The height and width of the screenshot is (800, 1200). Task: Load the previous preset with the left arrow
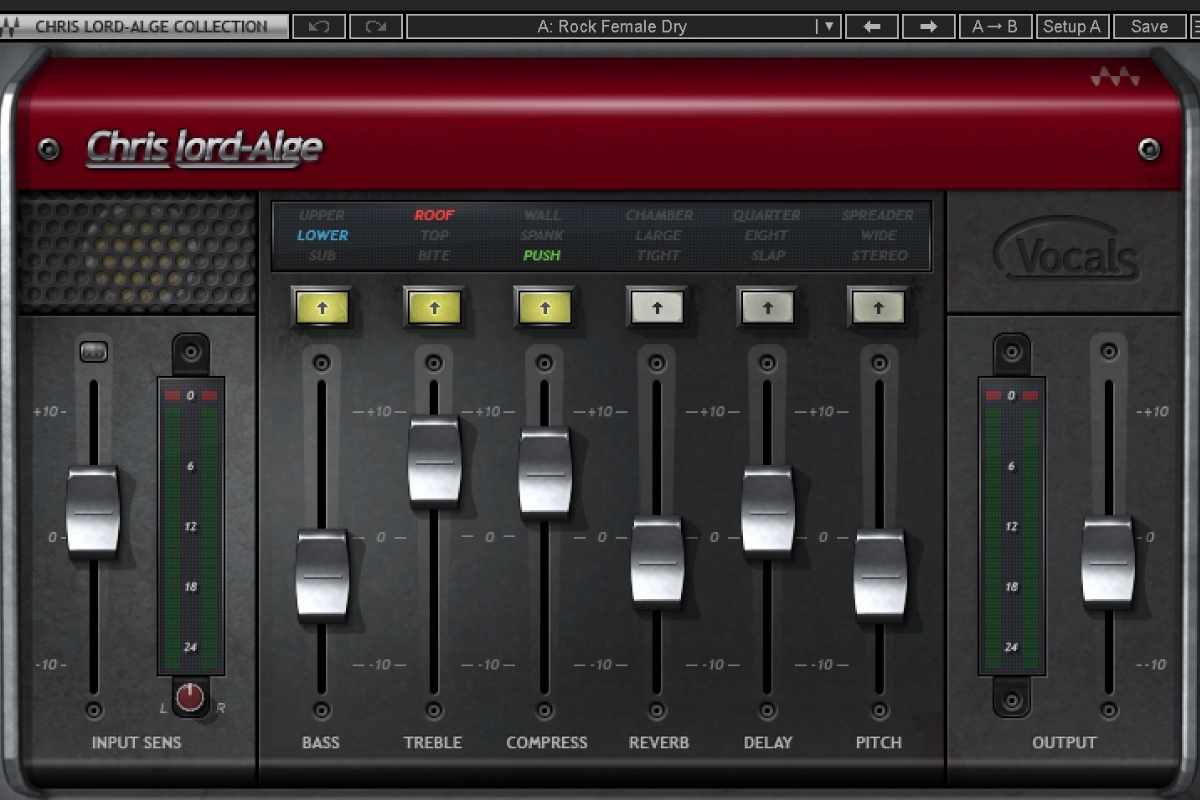(x=871, y=26)
